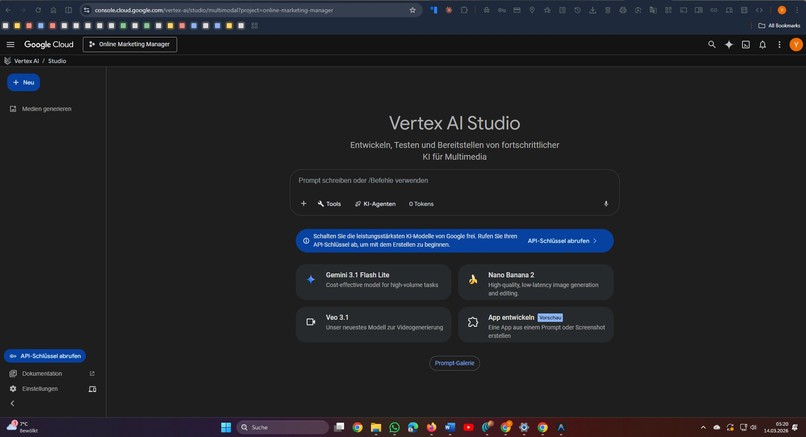
Task: Select the Nano Banana 2 card
Action: click(536, 282)
